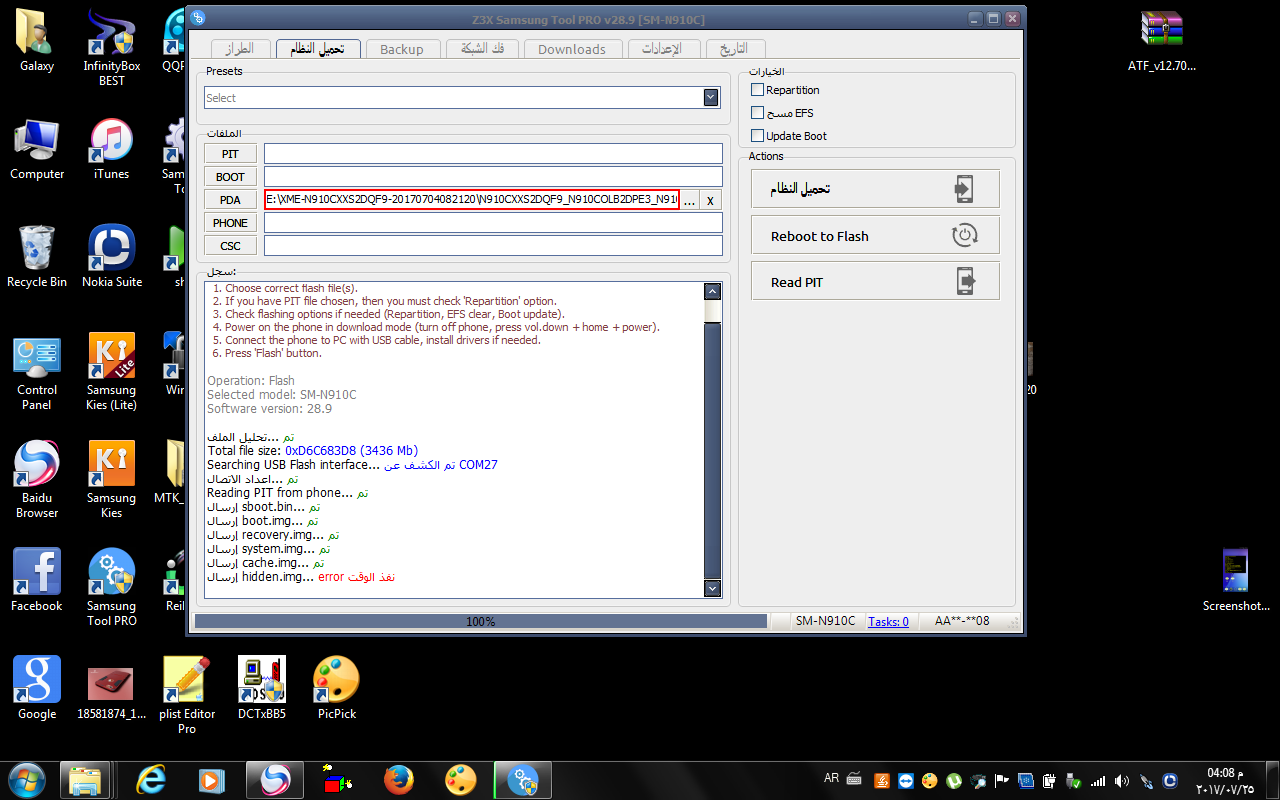
Task: Switch to the فك الشبكة tab
Action: [x=483, y=49]
